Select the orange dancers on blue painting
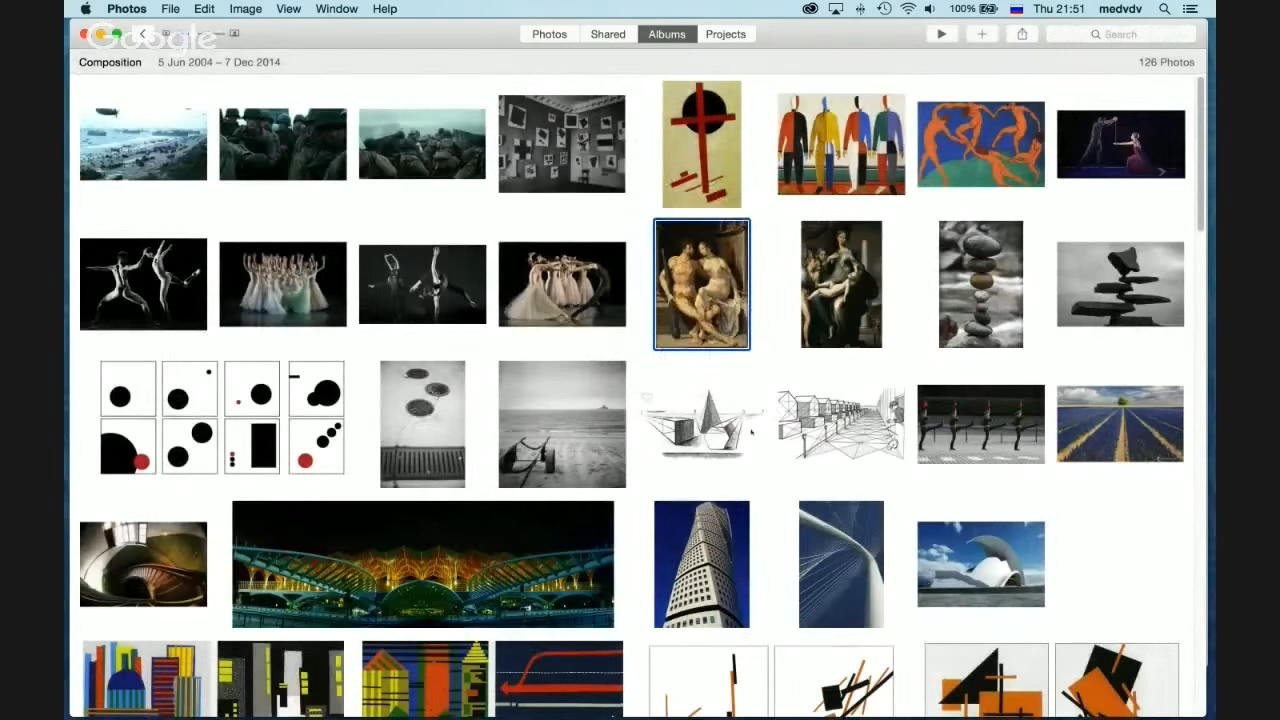 coord(981,144)
